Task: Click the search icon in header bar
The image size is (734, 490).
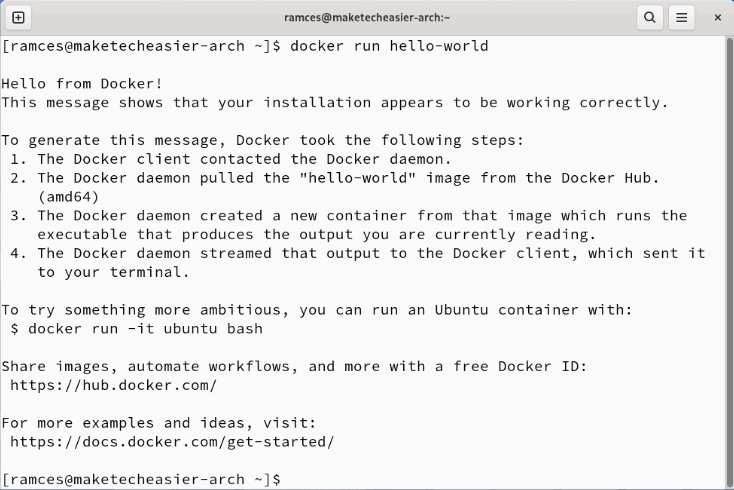Action: (x=650, y=17)
